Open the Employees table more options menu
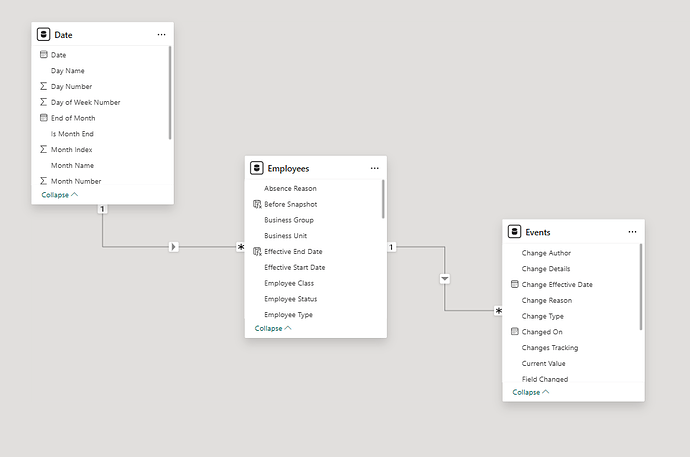This screenshot has height=457, width=690. [374, 169]
